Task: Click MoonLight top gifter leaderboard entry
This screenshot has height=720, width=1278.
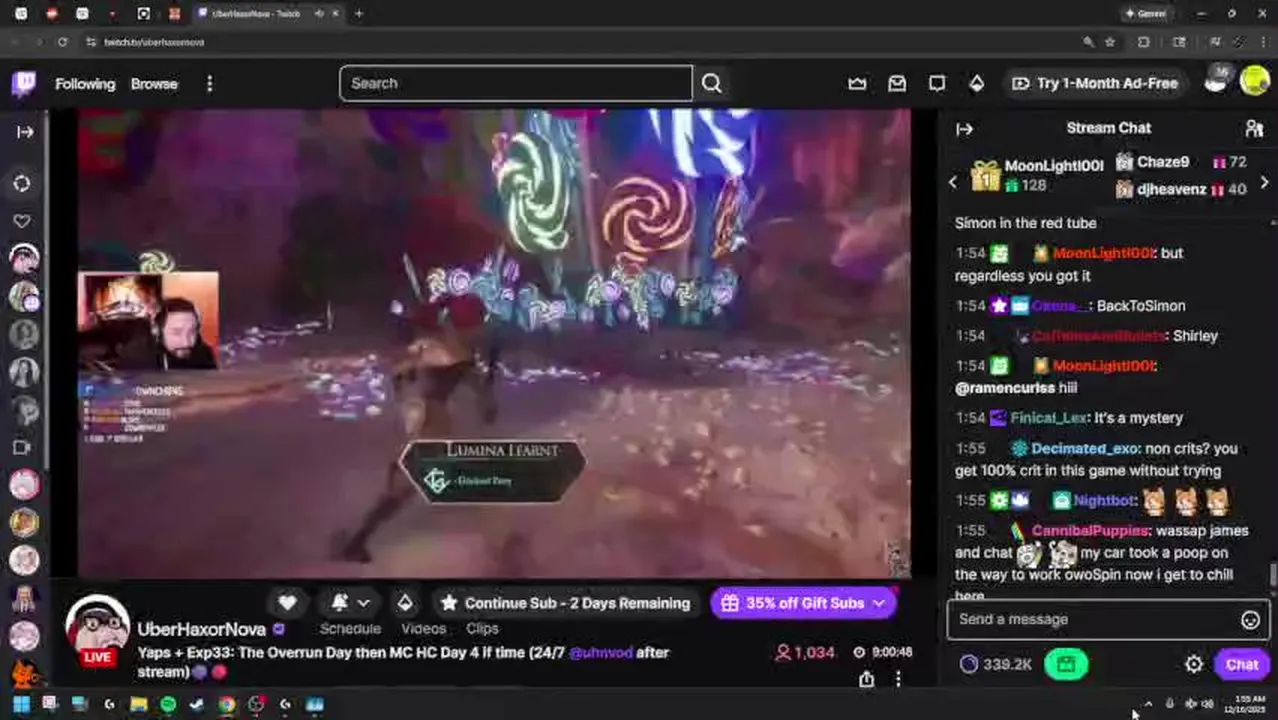Action: tap(1037, 175)
